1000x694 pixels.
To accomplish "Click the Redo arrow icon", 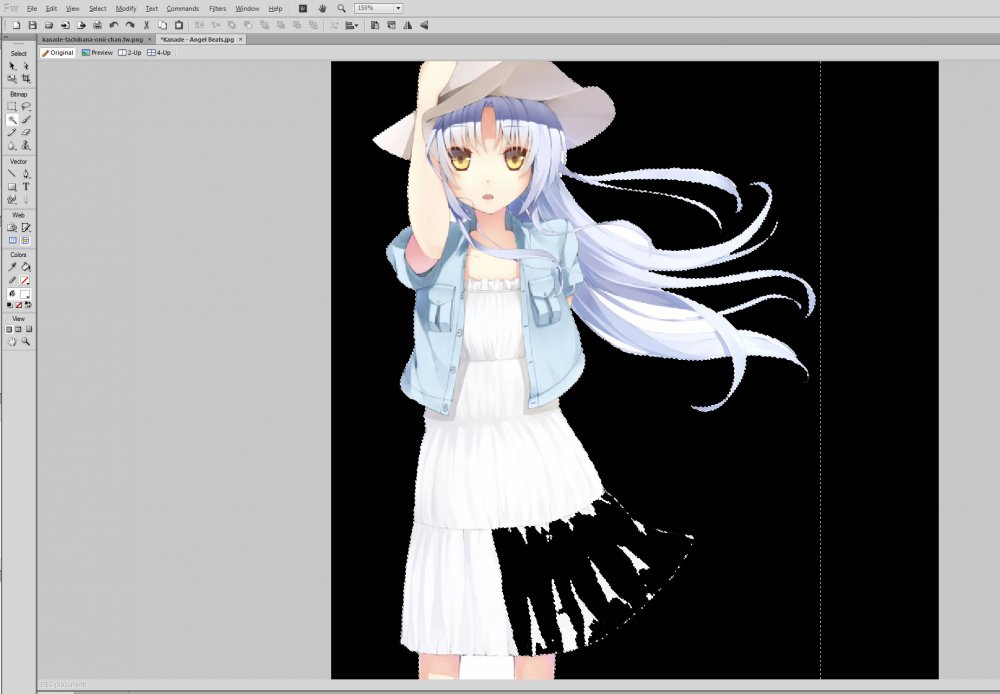I will [130, 26].
